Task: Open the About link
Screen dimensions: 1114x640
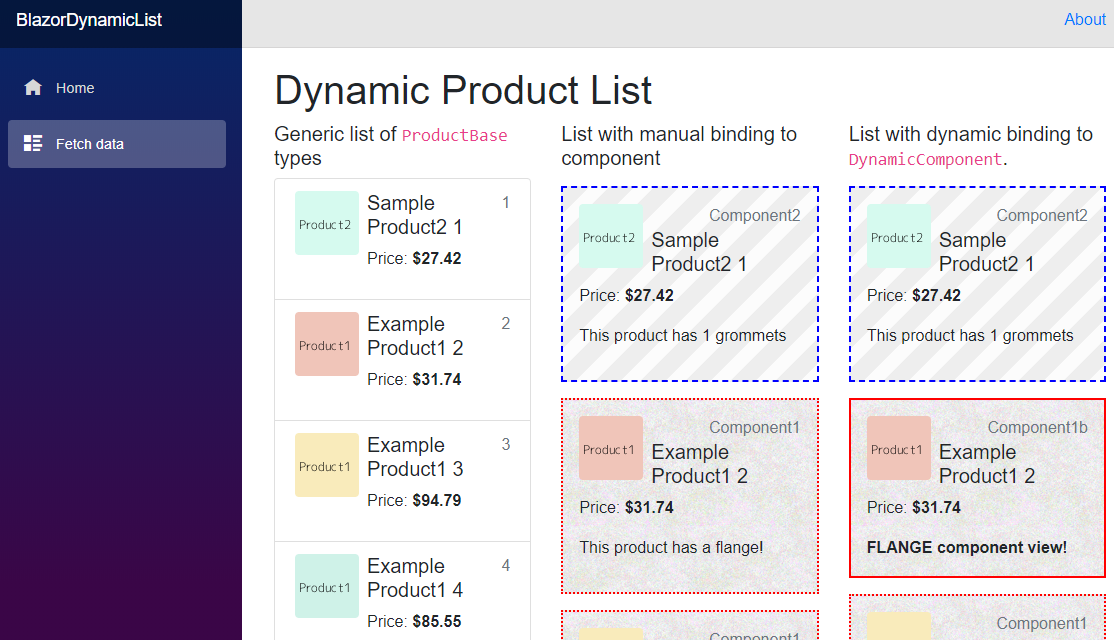Action: 1084,20
